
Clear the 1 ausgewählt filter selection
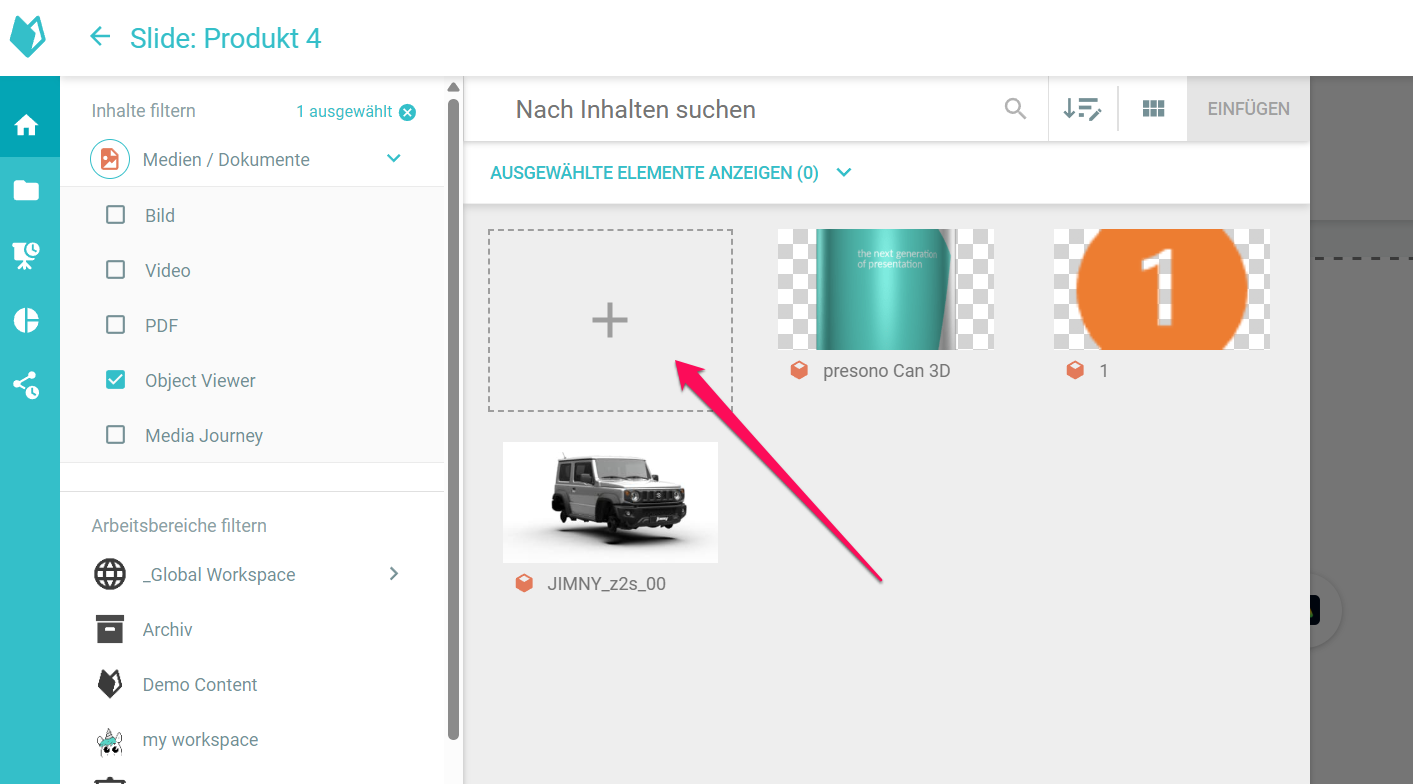(407, 112)
